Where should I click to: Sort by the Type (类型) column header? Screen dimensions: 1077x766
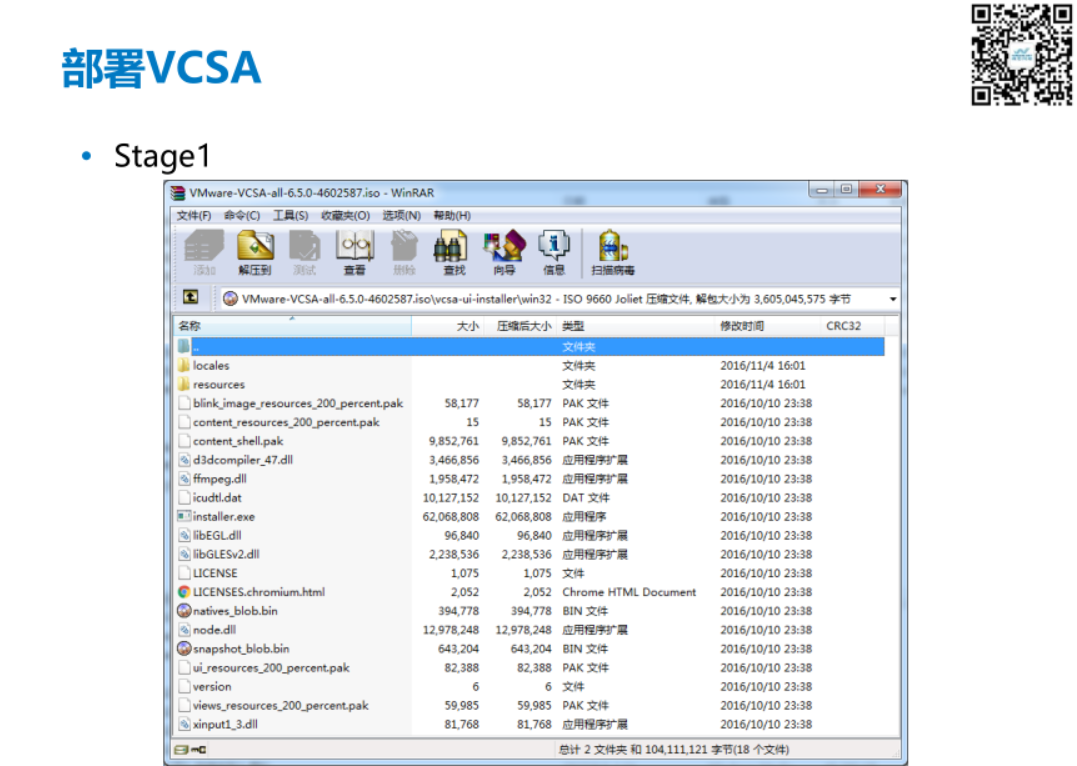point(635,326)
